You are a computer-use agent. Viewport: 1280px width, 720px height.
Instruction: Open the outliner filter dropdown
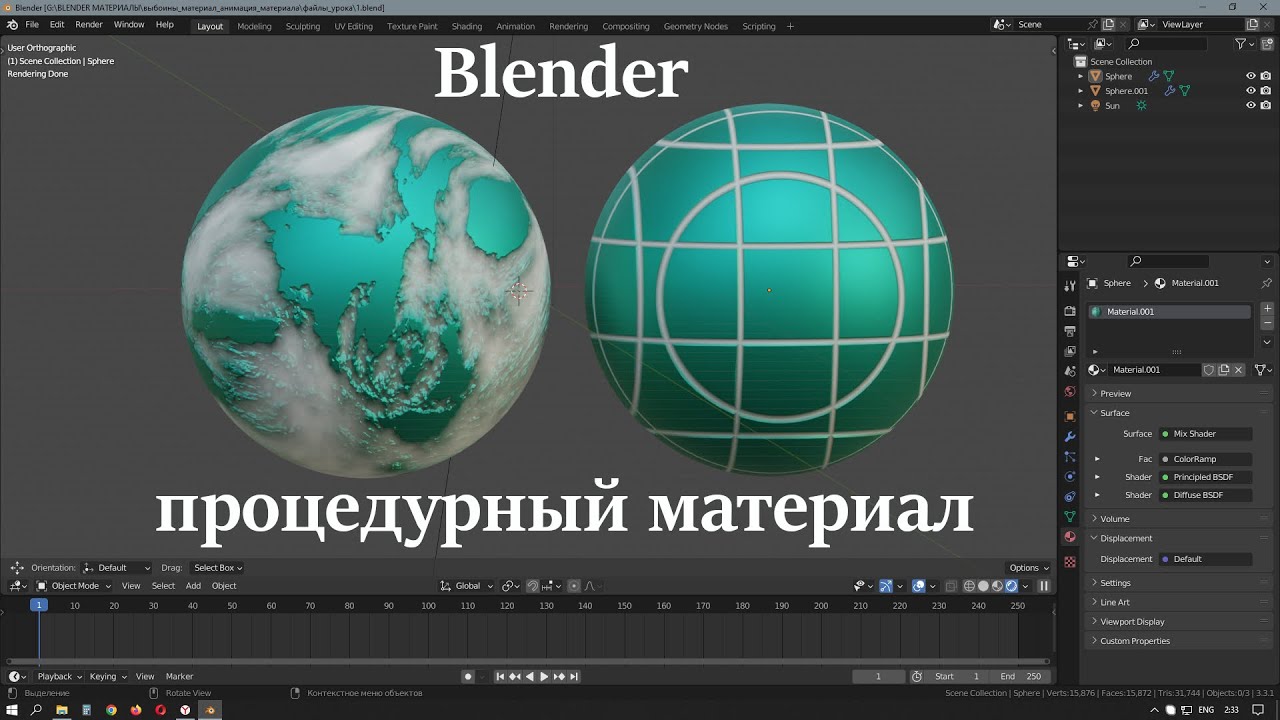pos(1244,44)
